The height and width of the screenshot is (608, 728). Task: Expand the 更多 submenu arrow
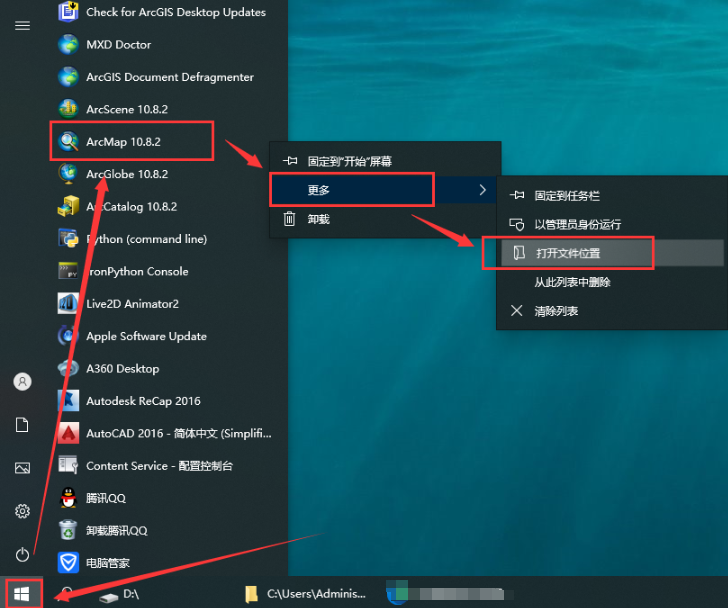[483, 189]
